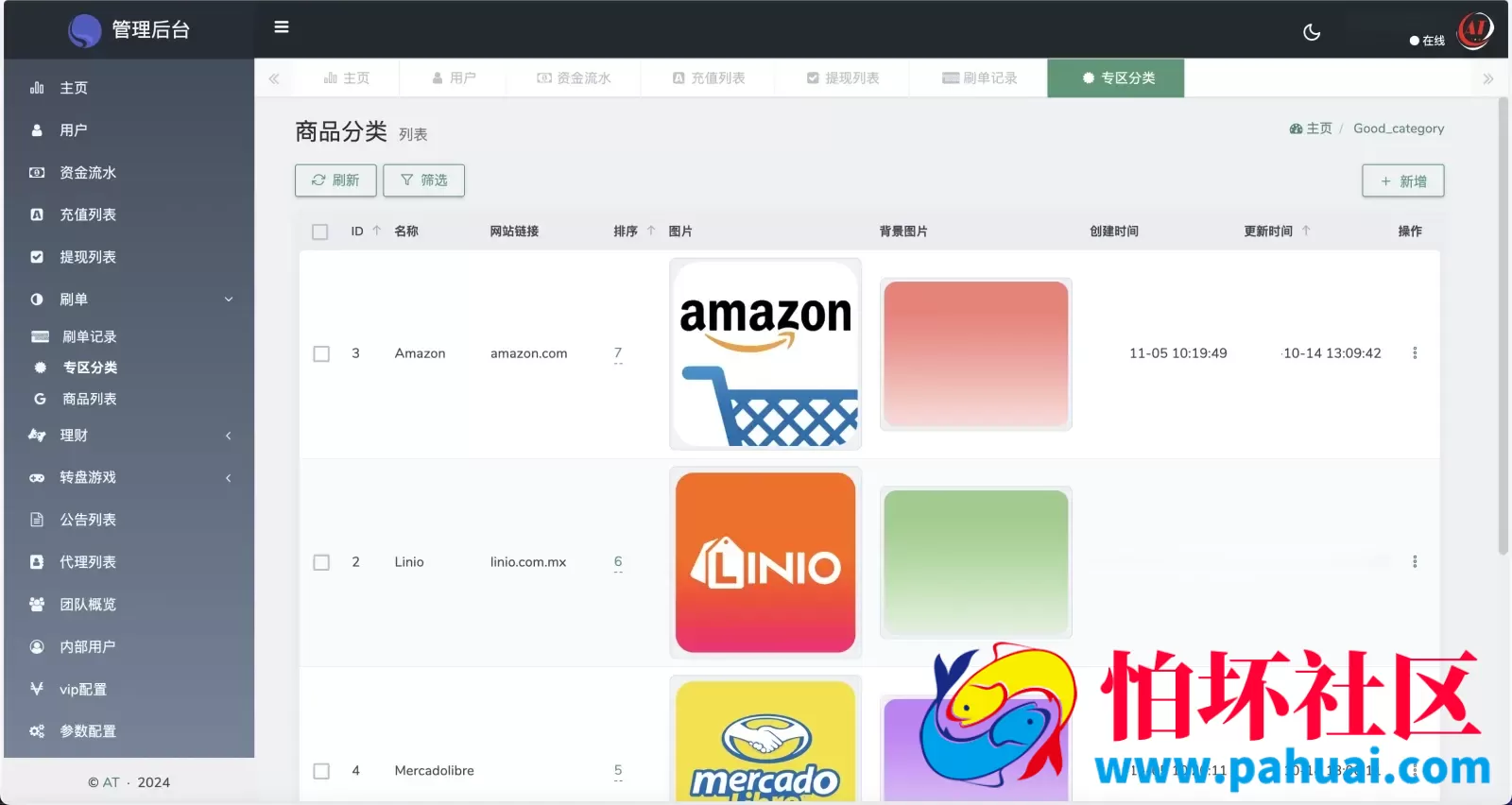Screen dimensions: 1512x805
Task: Click the 充值列表 sidebar icon
Action: coord(37,214)
